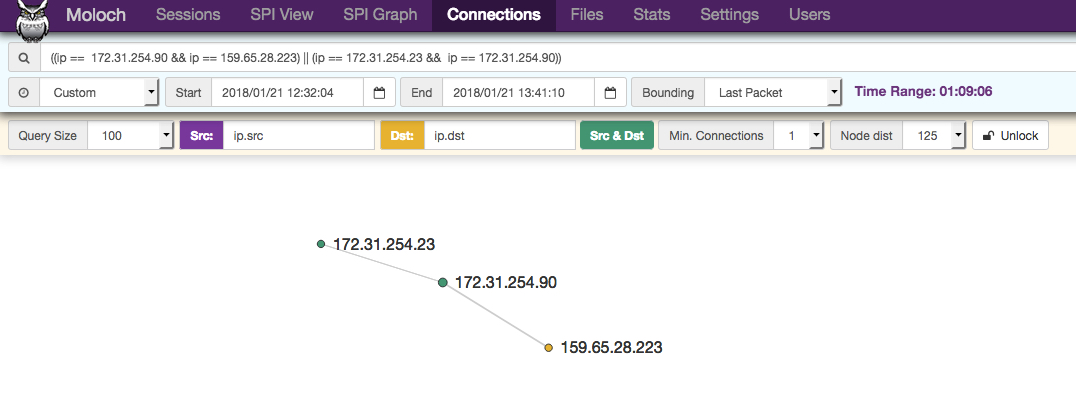Click the search expression input field
The image size is (1076, 413).
pyautogui.click(x=558, y=58)
